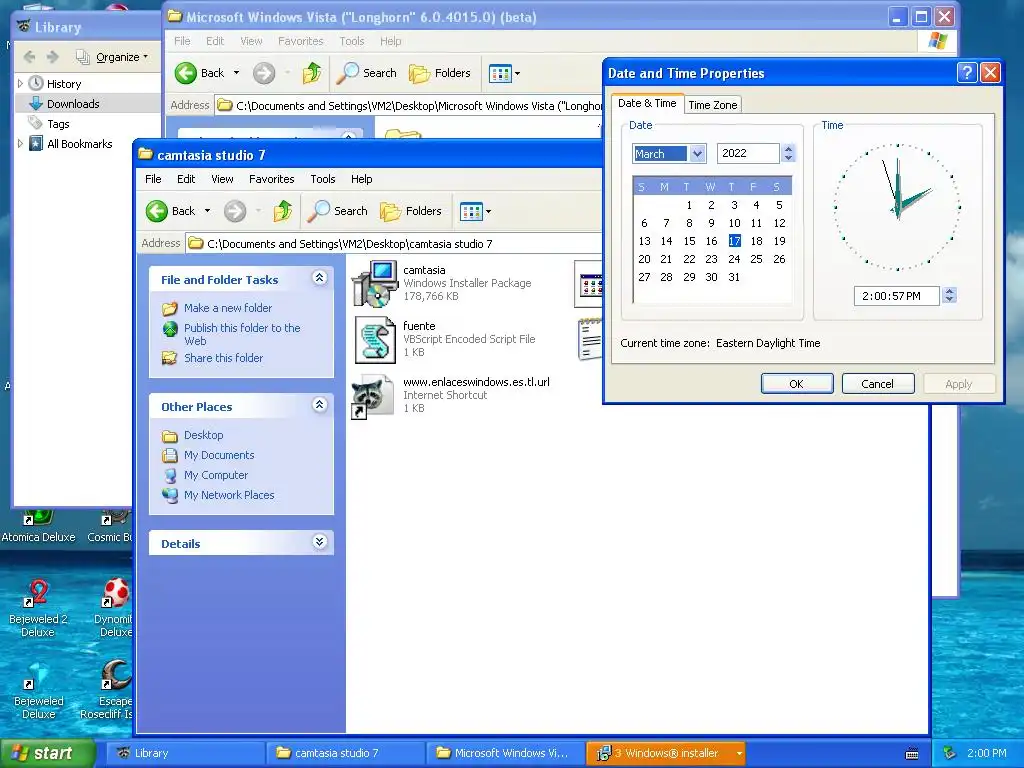
Task: Select the Date & Time tab
Action: pyautogui.click(x=647, y=103)
